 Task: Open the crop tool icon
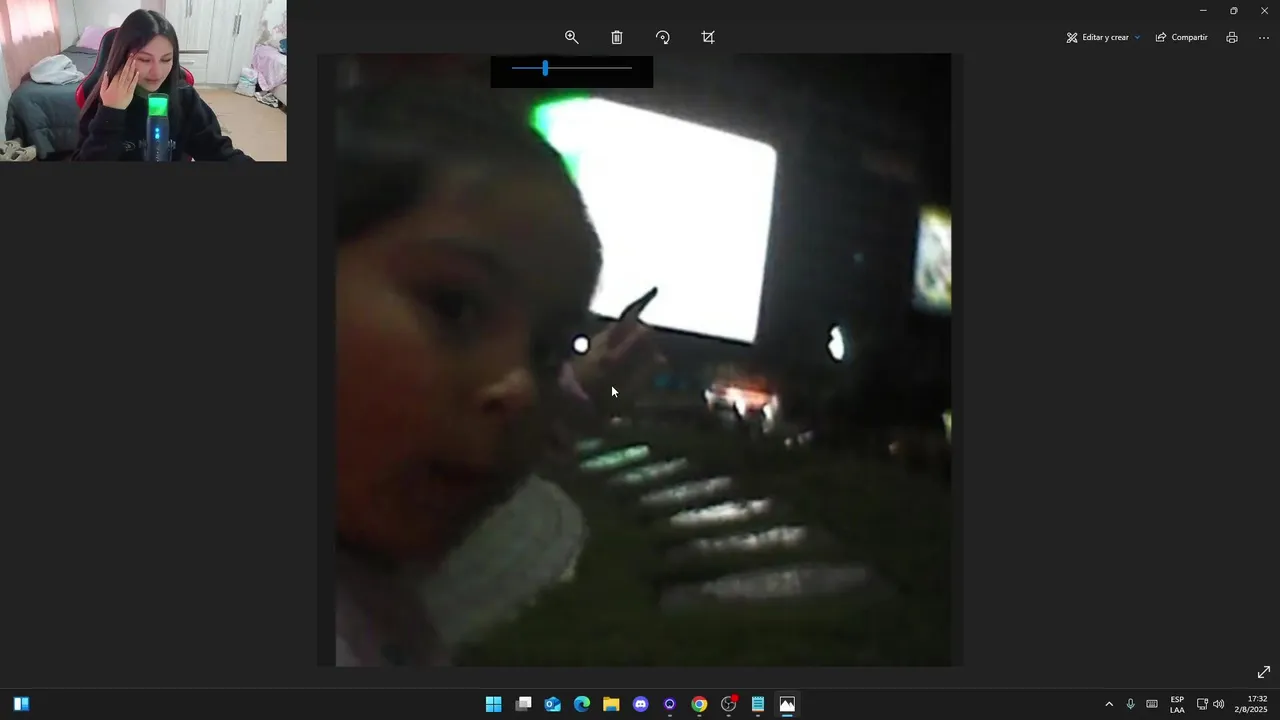(x=708, y=37)
